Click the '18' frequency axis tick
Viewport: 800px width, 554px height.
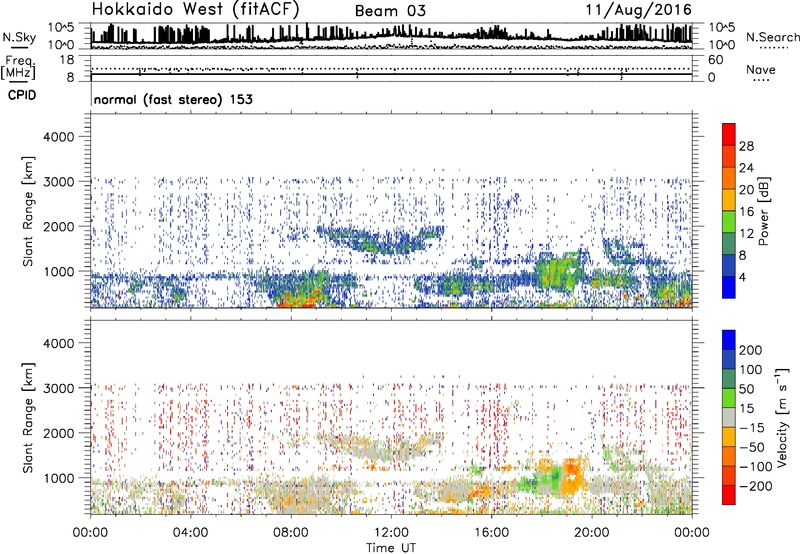point(67,60)
